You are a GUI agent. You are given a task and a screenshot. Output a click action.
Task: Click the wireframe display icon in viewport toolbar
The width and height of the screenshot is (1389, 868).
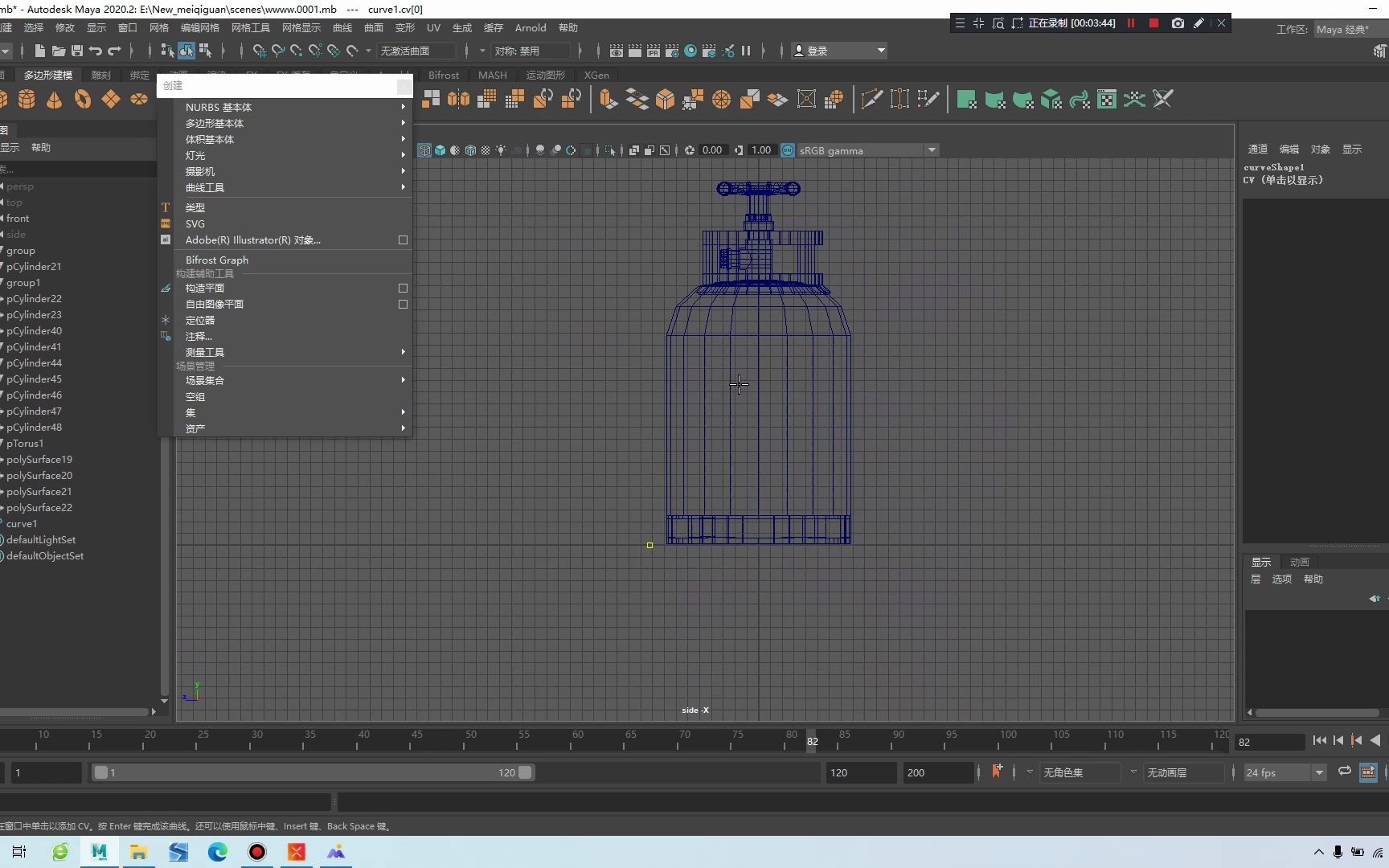click(x=424, y=150)
